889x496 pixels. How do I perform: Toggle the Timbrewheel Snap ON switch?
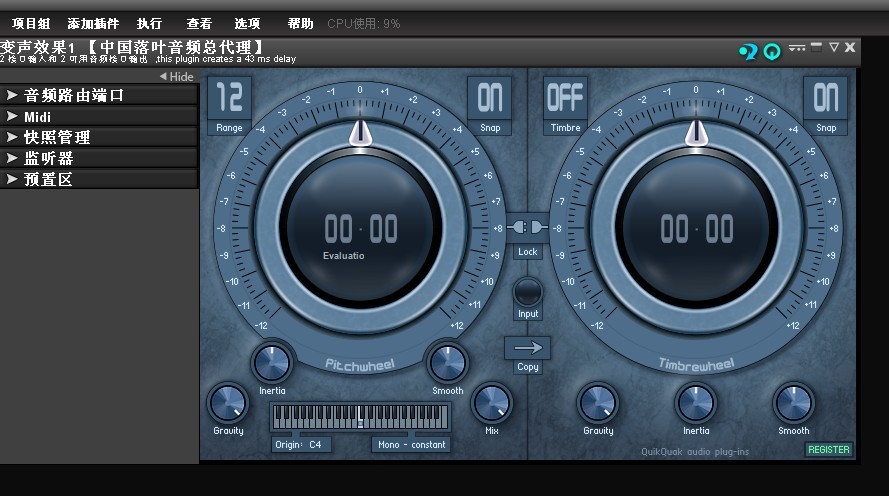click(826, 98)
